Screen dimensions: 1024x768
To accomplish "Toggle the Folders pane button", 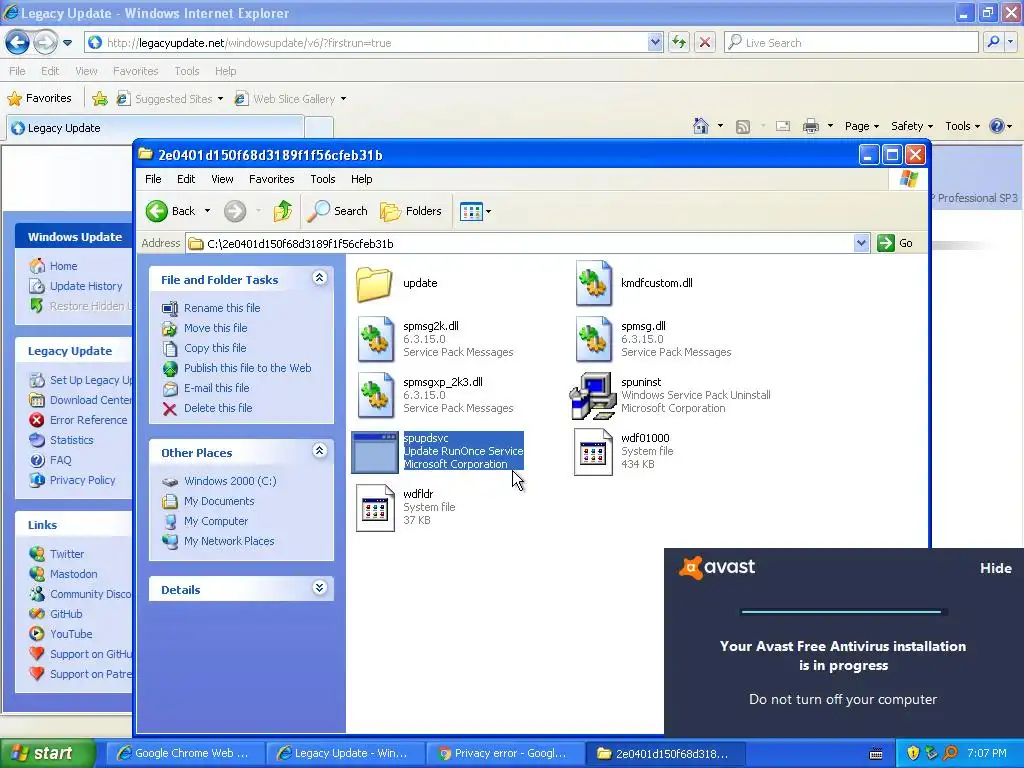I will click(411, 211).
